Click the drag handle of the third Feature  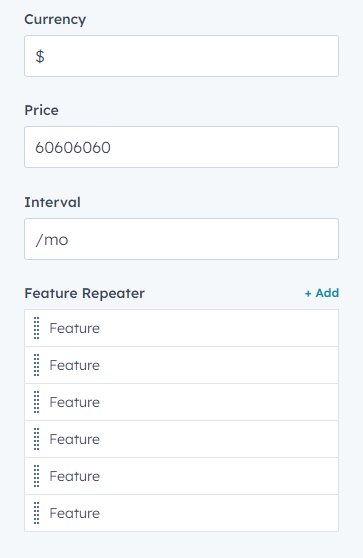pos(36,402)
